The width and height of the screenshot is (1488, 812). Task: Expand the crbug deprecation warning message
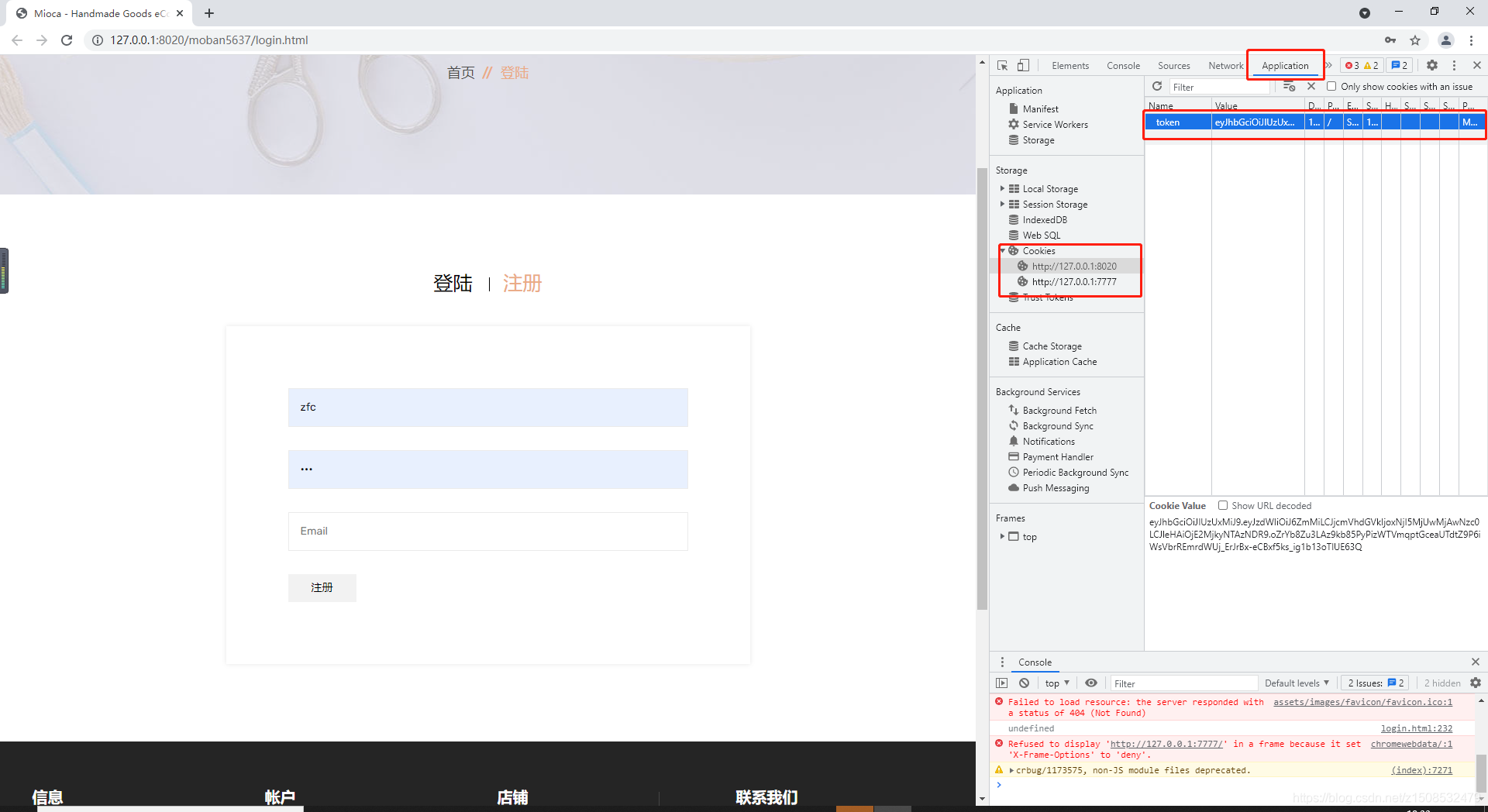(x=1011, y=770)
